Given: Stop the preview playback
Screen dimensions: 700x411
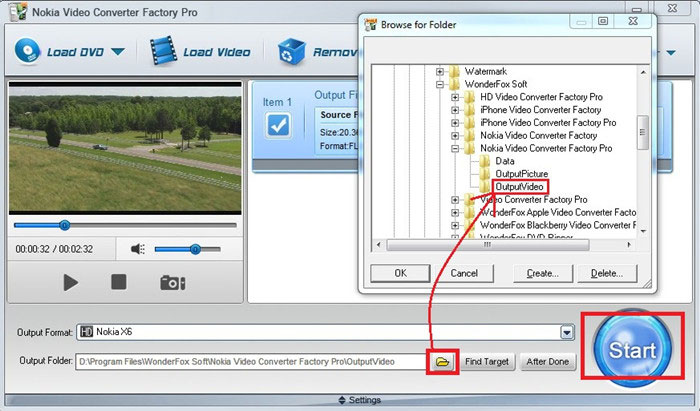Looking at the screenshot, I should [119, 282].
